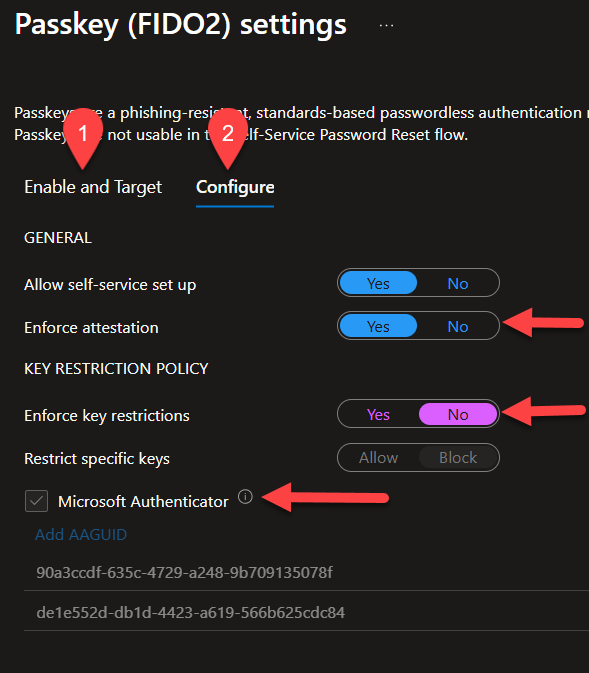
Task: Switch to the Configure tab
Action: [235, 187]
